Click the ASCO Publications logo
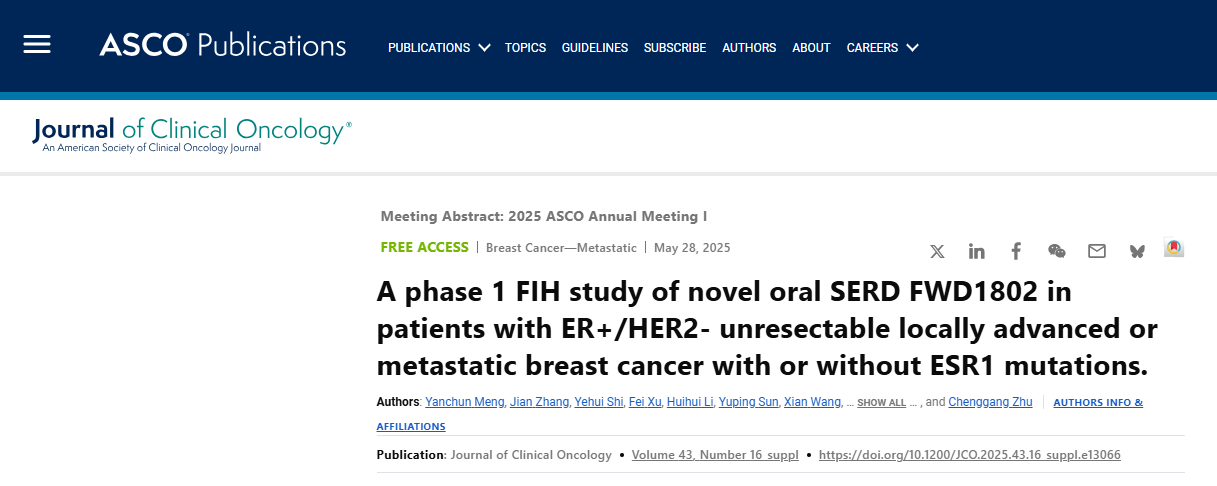Viewport: 1217px width, 486px height. [x=222, y=46]
